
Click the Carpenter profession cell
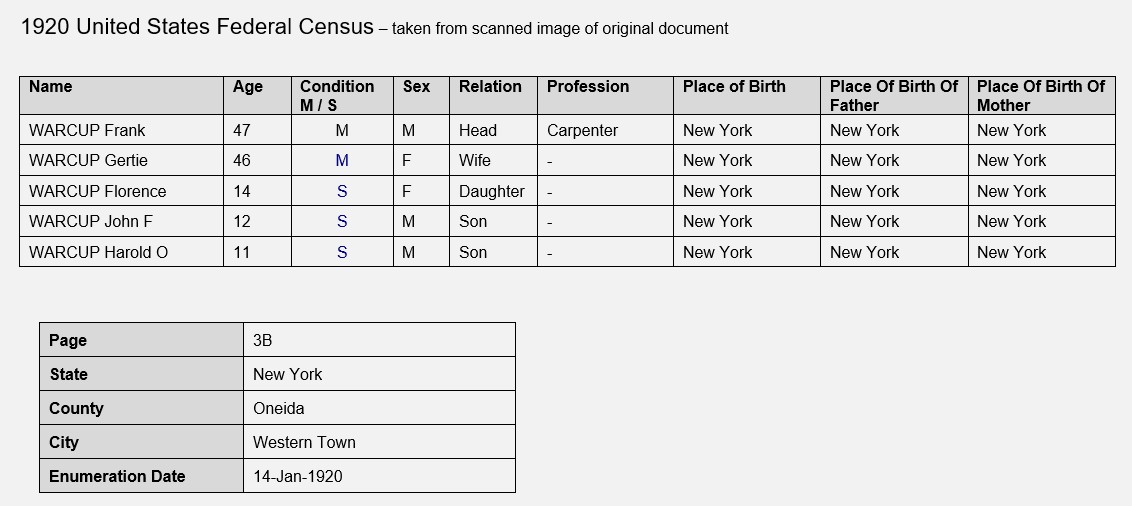(x=605, y=130)
